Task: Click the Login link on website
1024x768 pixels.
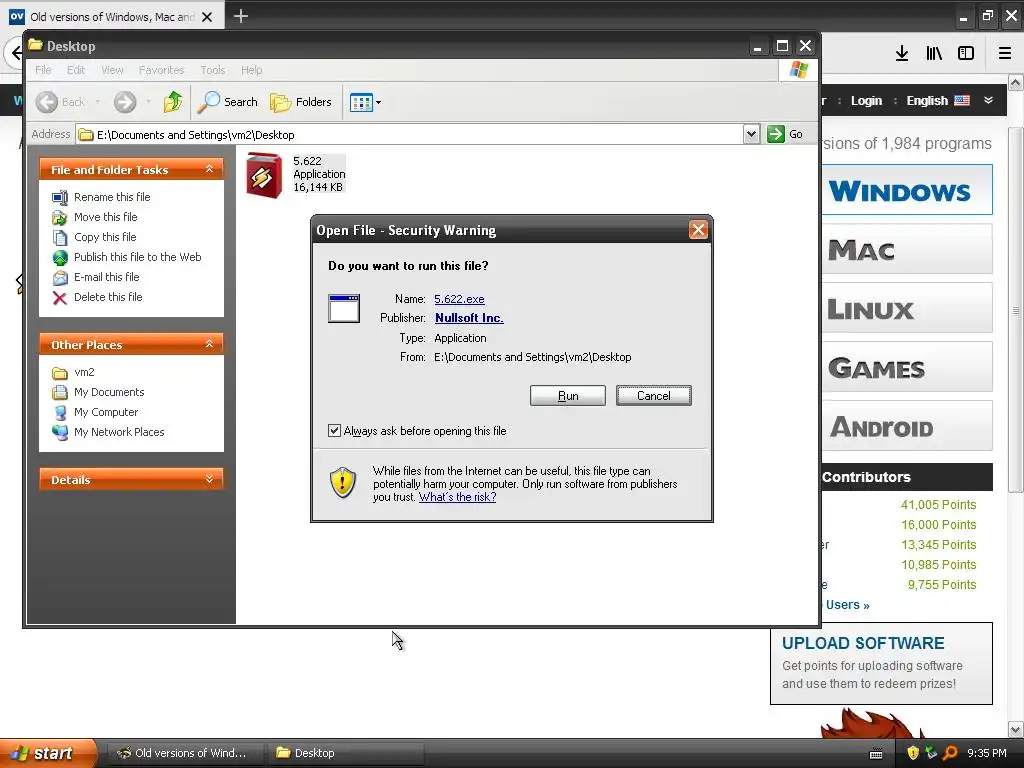Action: tap(866, 101)
